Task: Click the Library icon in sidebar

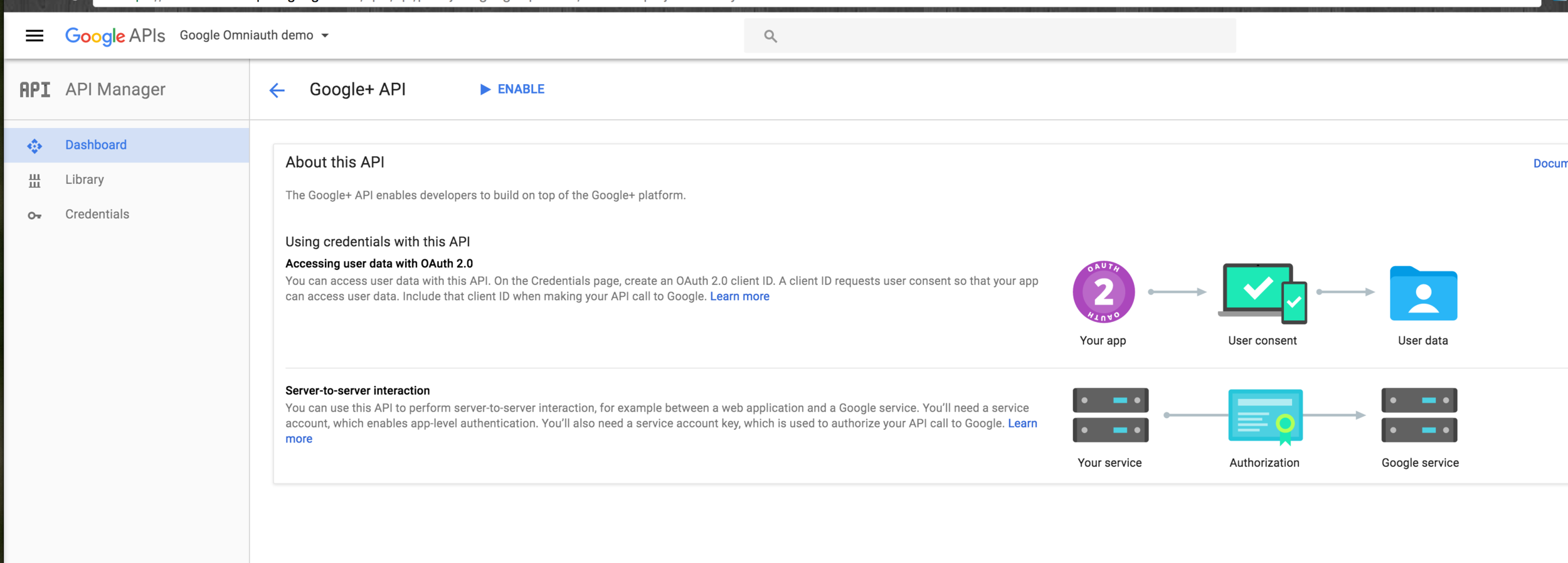Action: pos(34,181)
